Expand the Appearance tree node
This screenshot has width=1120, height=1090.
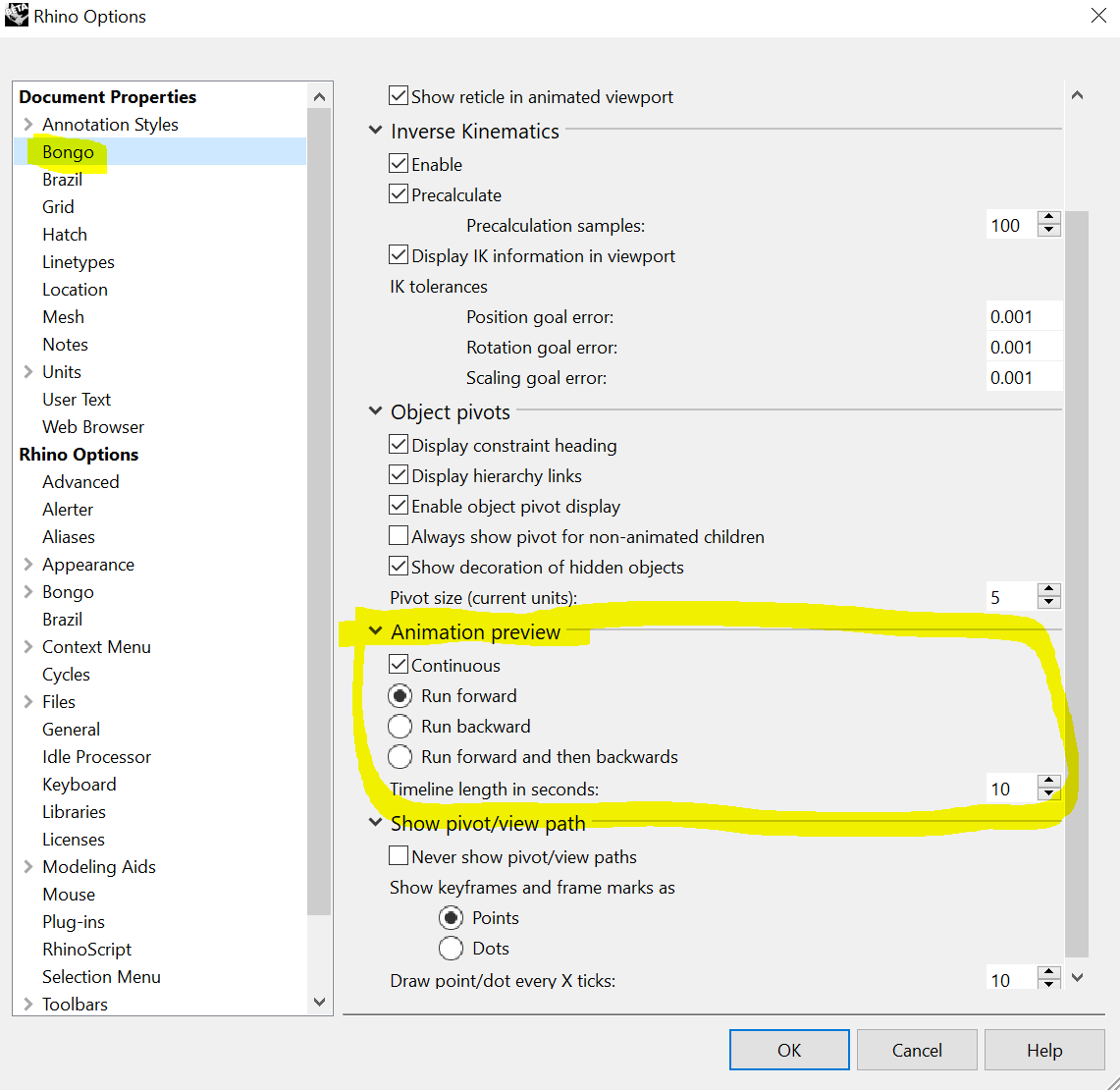coord(27,565)
